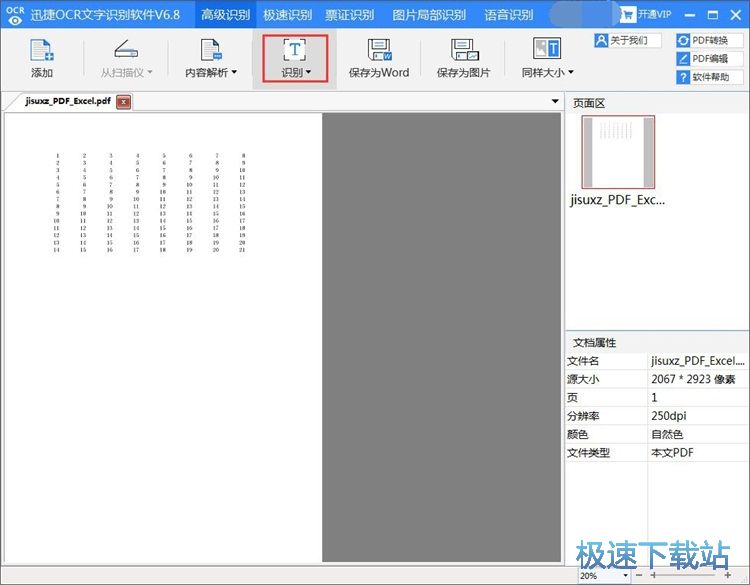The height and width of the screenshot is (585, 750).
Task: Click the PDF convert icon
Action: [x=683, y=41]
